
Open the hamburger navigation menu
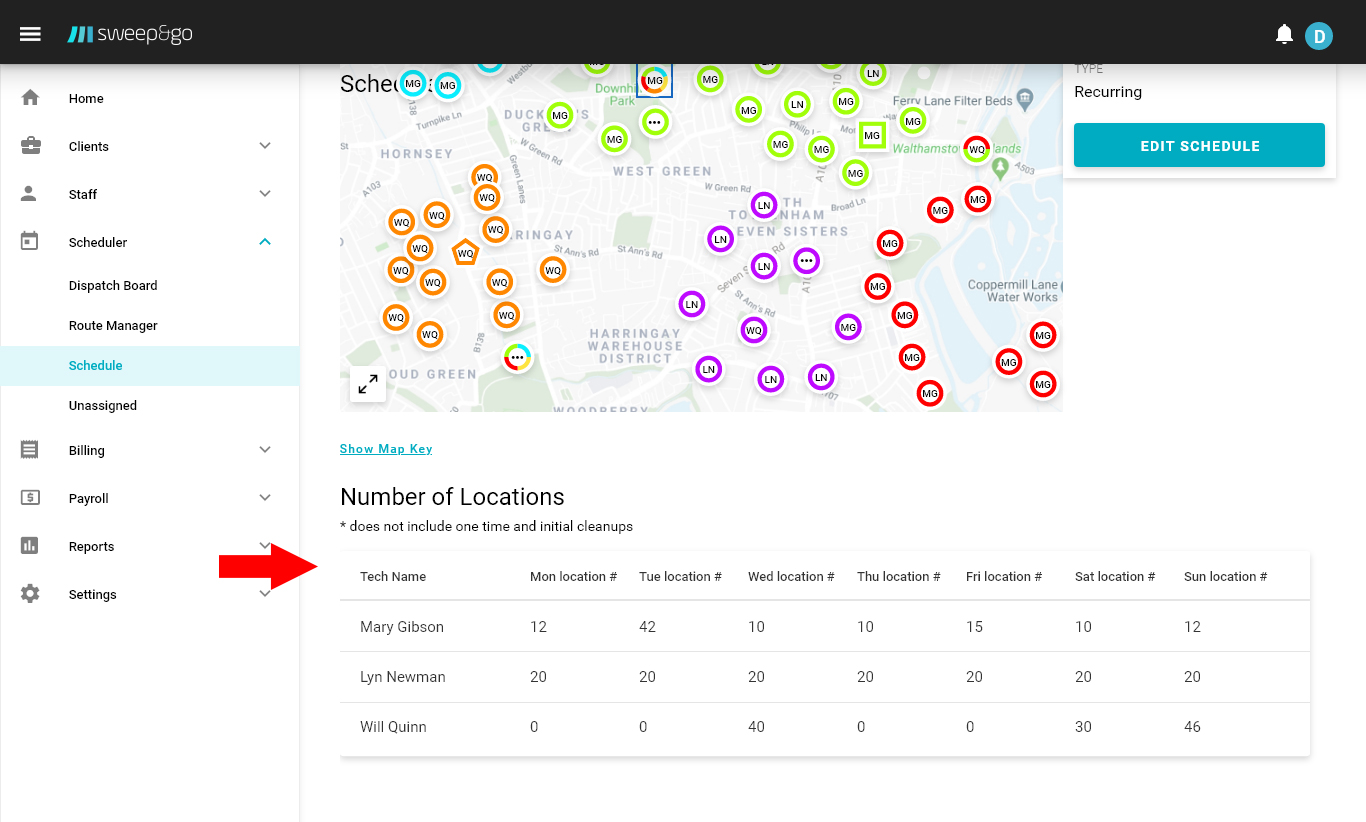pos(30,34)
